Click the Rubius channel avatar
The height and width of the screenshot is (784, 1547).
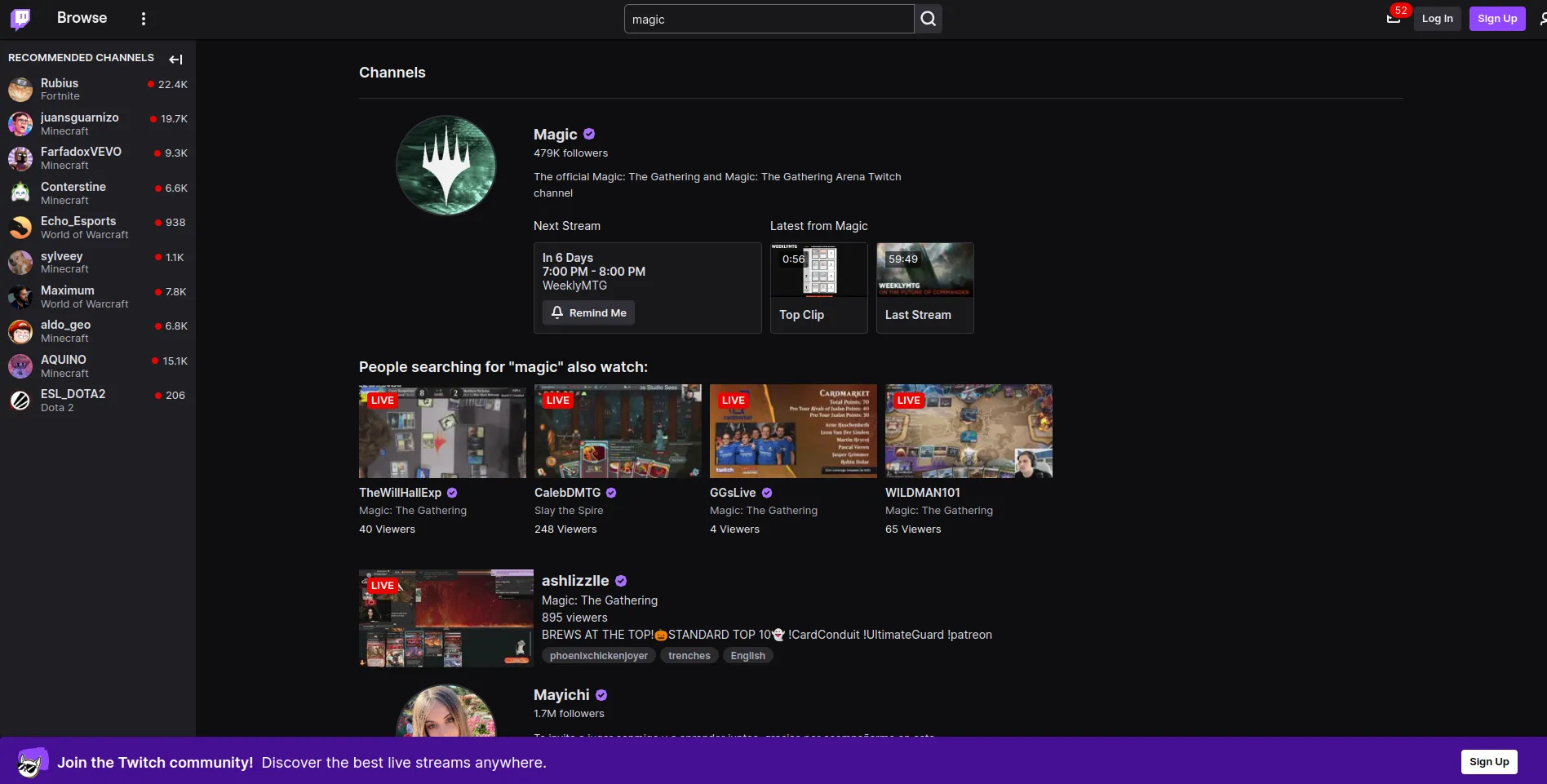click(x=20, y=89)
